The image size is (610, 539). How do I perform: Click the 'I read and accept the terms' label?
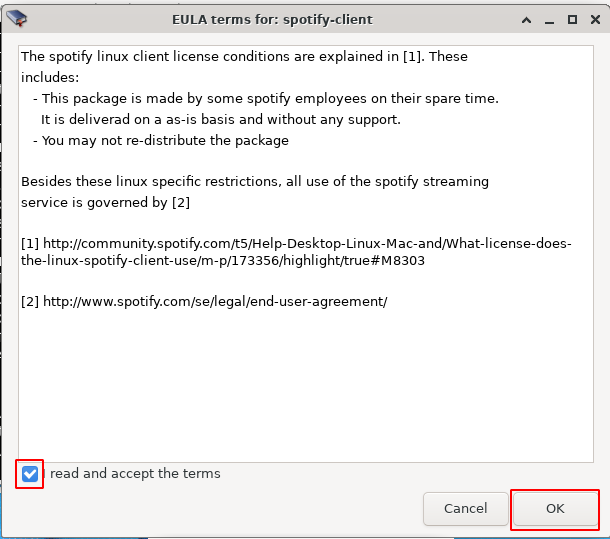(135, 474)
